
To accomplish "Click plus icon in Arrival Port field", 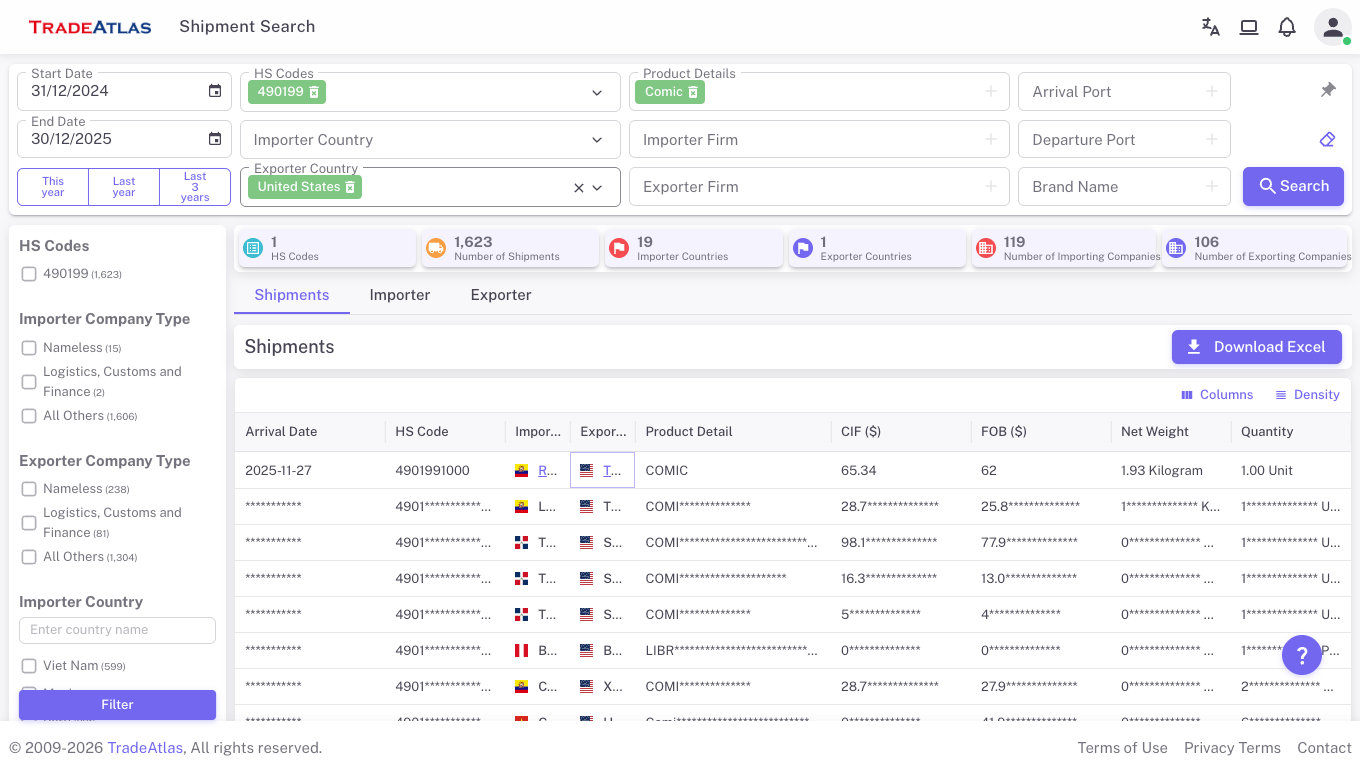I will coord(1211,91).
